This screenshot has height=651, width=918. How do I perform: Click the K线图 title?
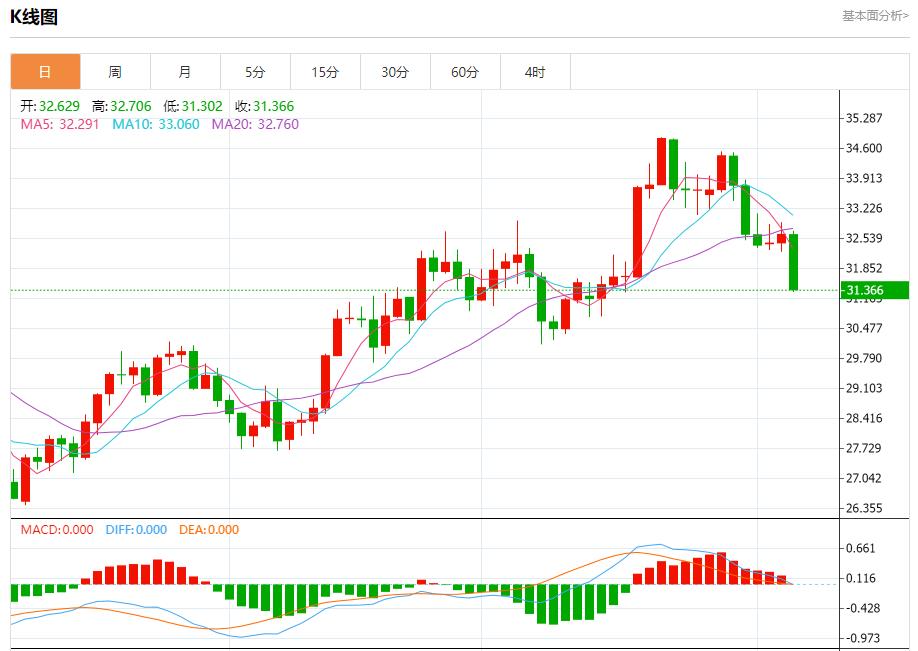click(x=34, y=17)
